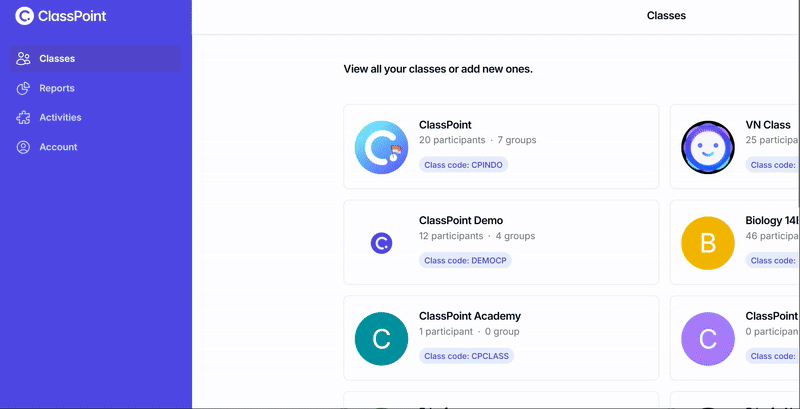Viewport: 800px width, 409px height.
Task: Click the class code CPCLASS badge
Action: point(466,356)
